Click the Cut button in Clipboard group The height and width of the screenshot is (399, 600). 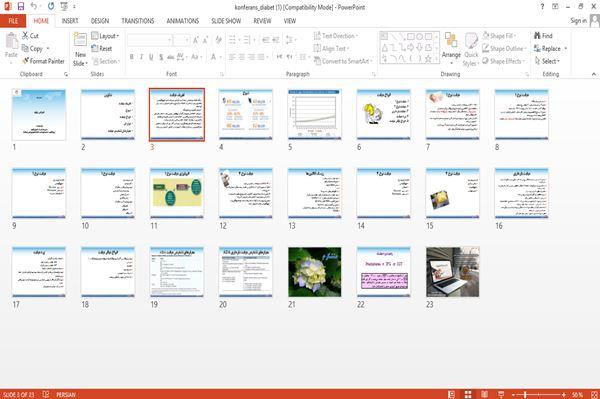(x=30, y=36)
